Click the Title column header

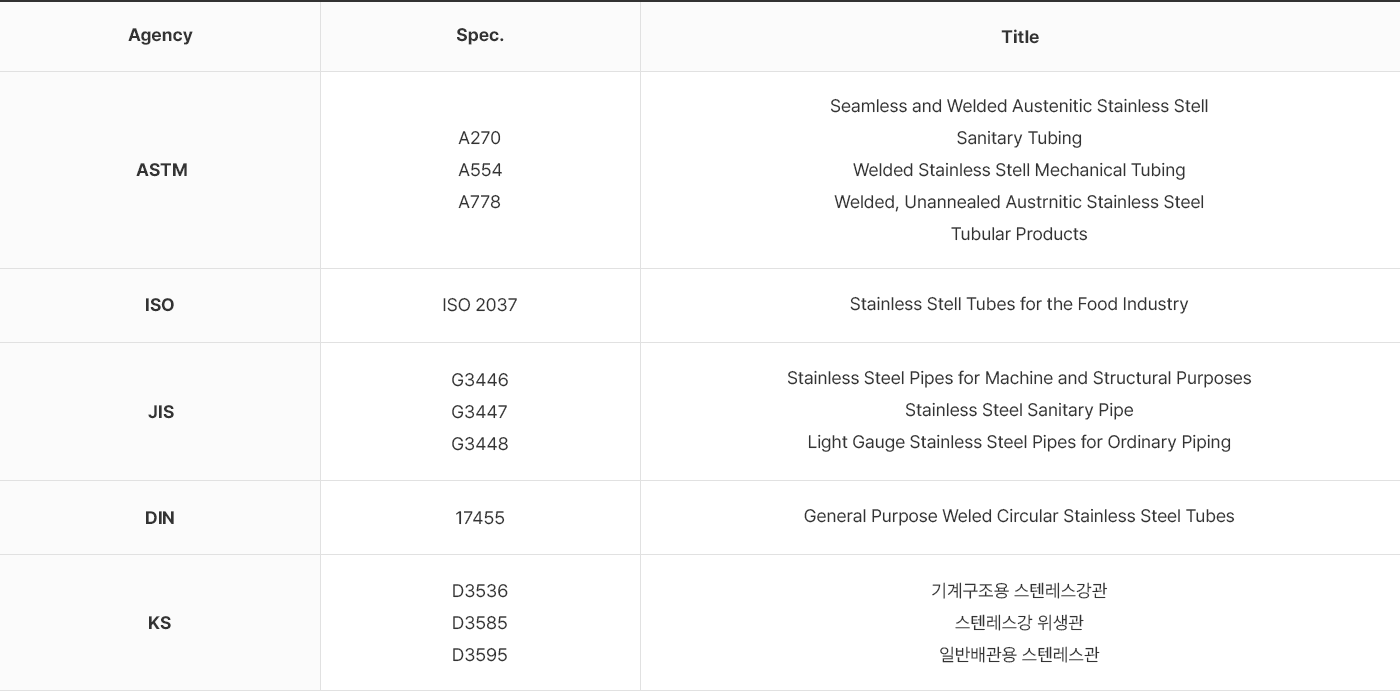1020,37
